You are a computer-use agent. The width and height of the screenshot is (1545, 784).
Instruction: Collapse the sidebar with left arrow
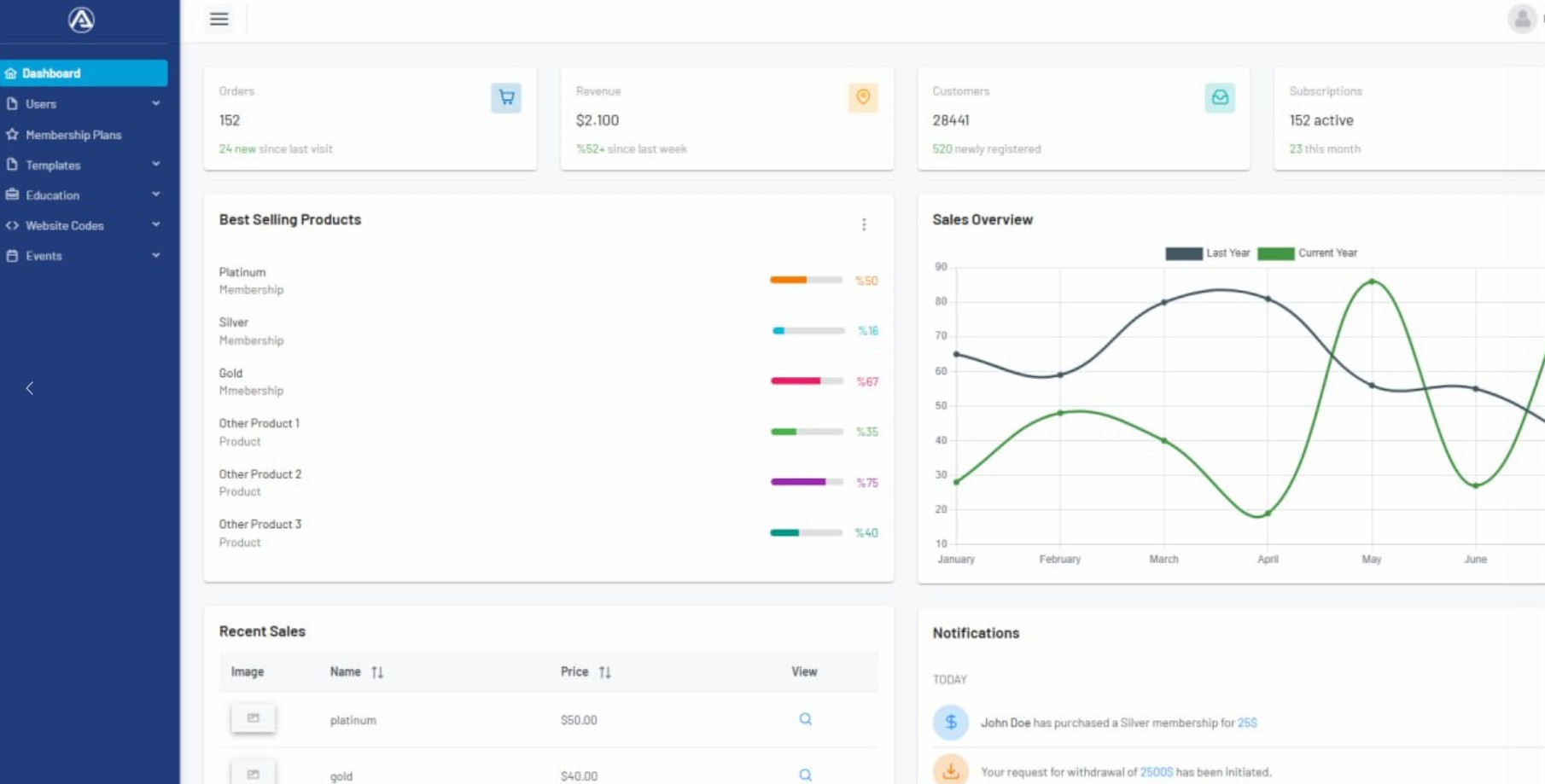30,388
